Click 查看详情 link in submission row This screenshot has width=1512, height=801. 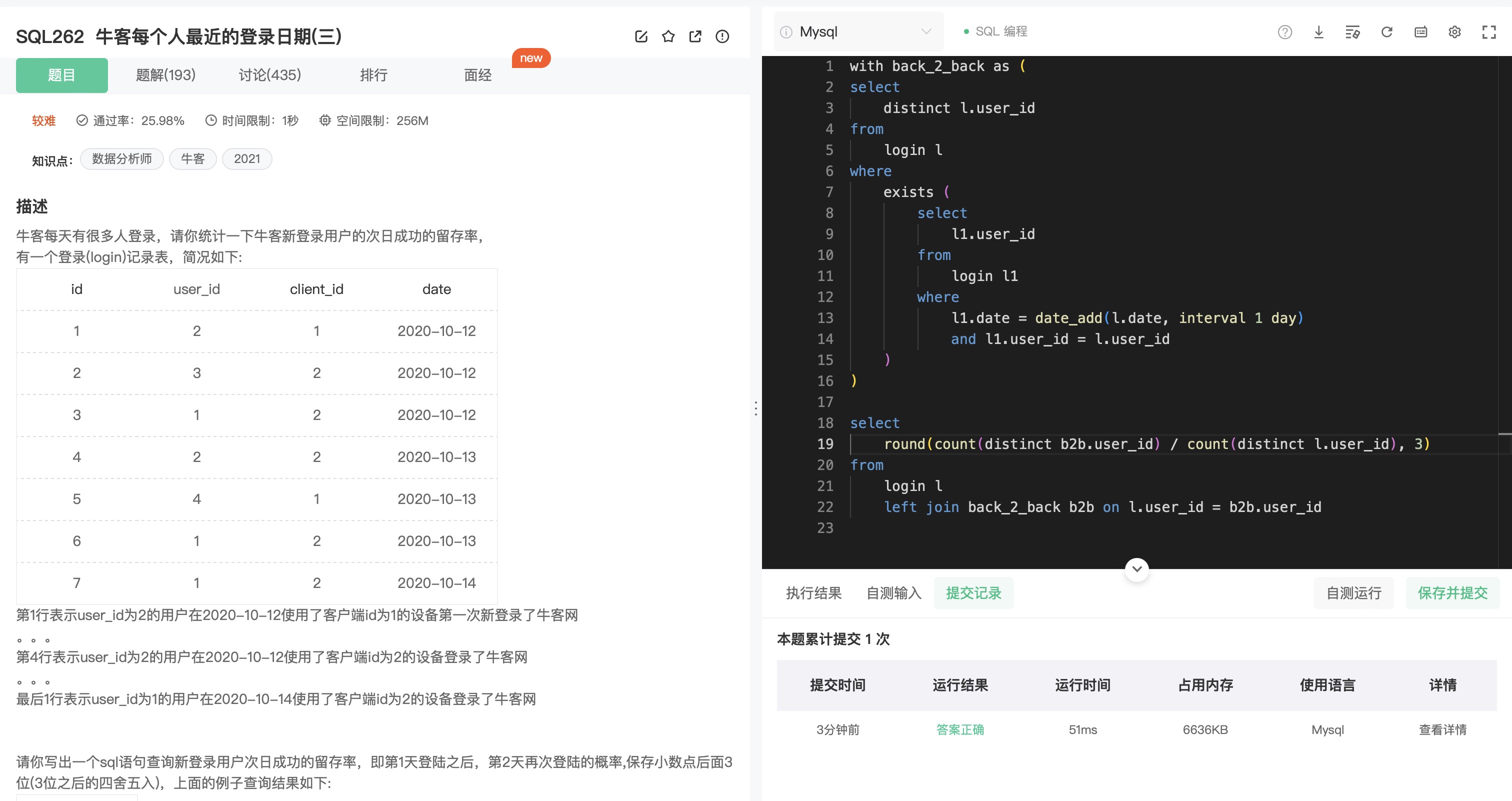click(1442, 729)
